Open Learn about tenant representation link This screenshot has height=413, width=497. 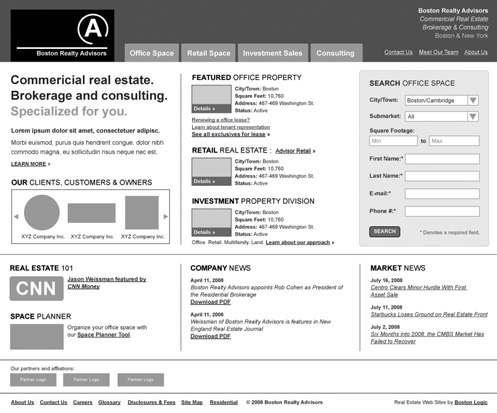[231, 127]
